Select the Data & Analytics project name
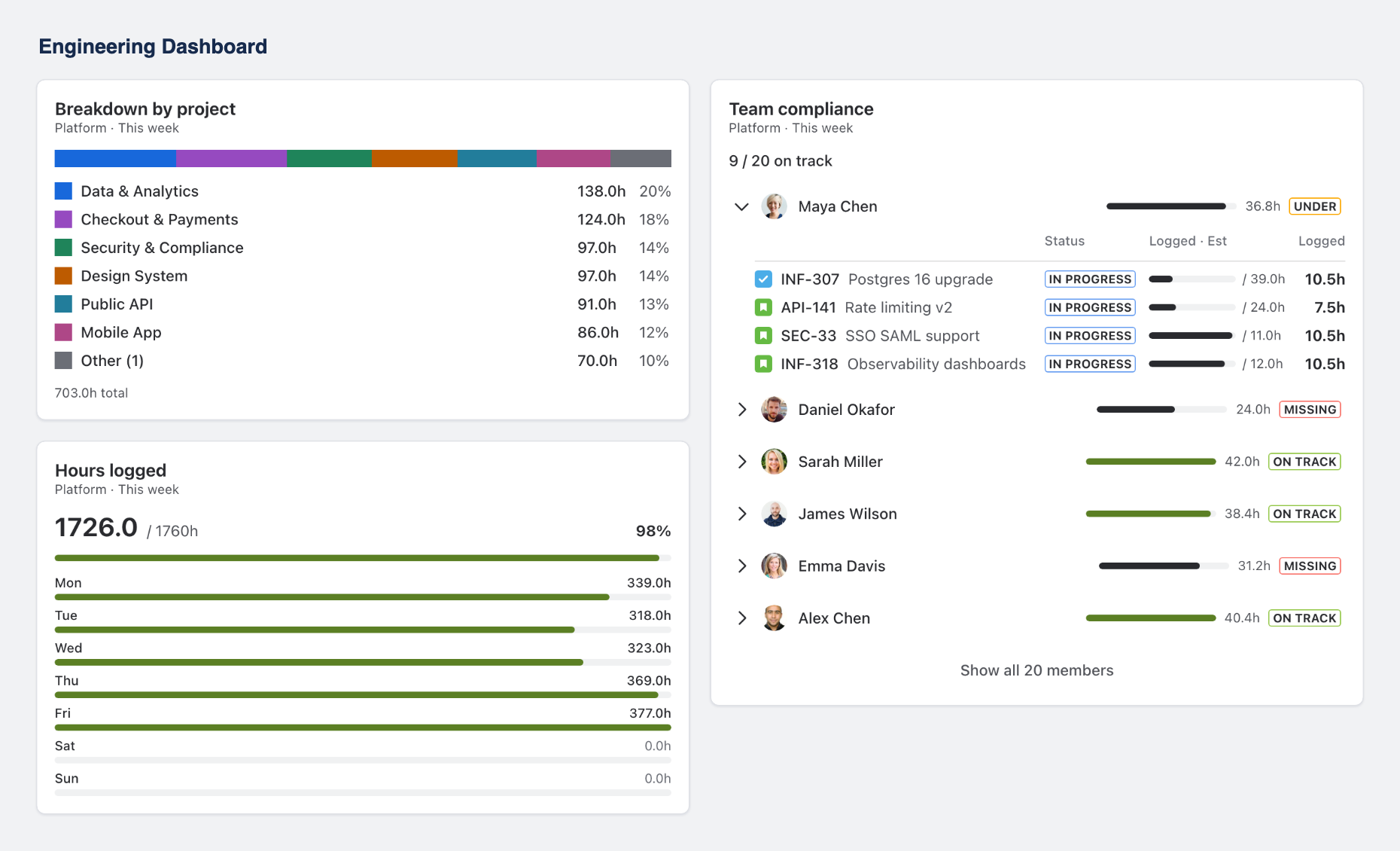This screenshot has height=851, width=1400. tap(139, 191)
